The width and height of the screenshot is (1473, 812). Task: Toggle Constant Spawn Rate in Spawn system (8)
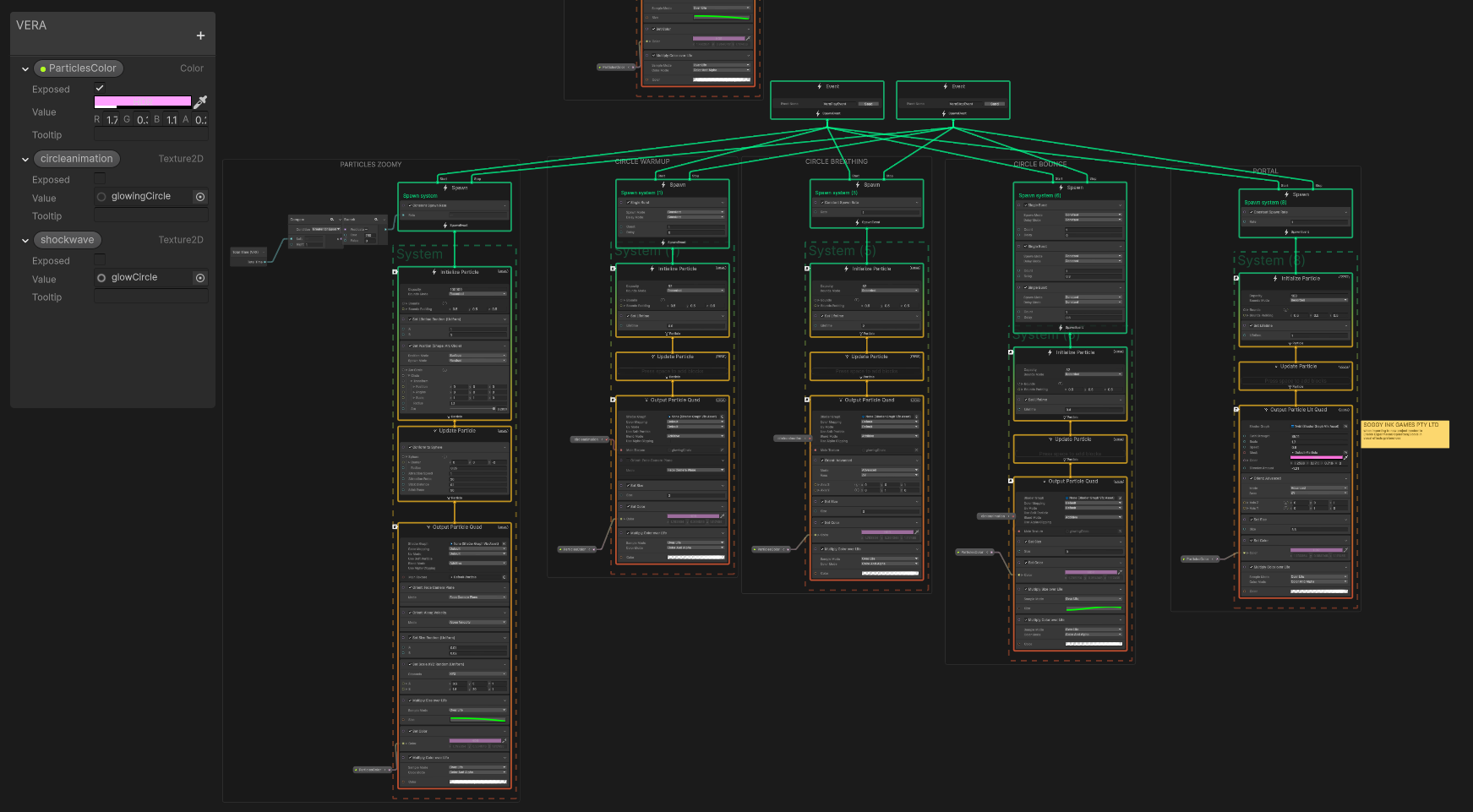coord(1252,212)
